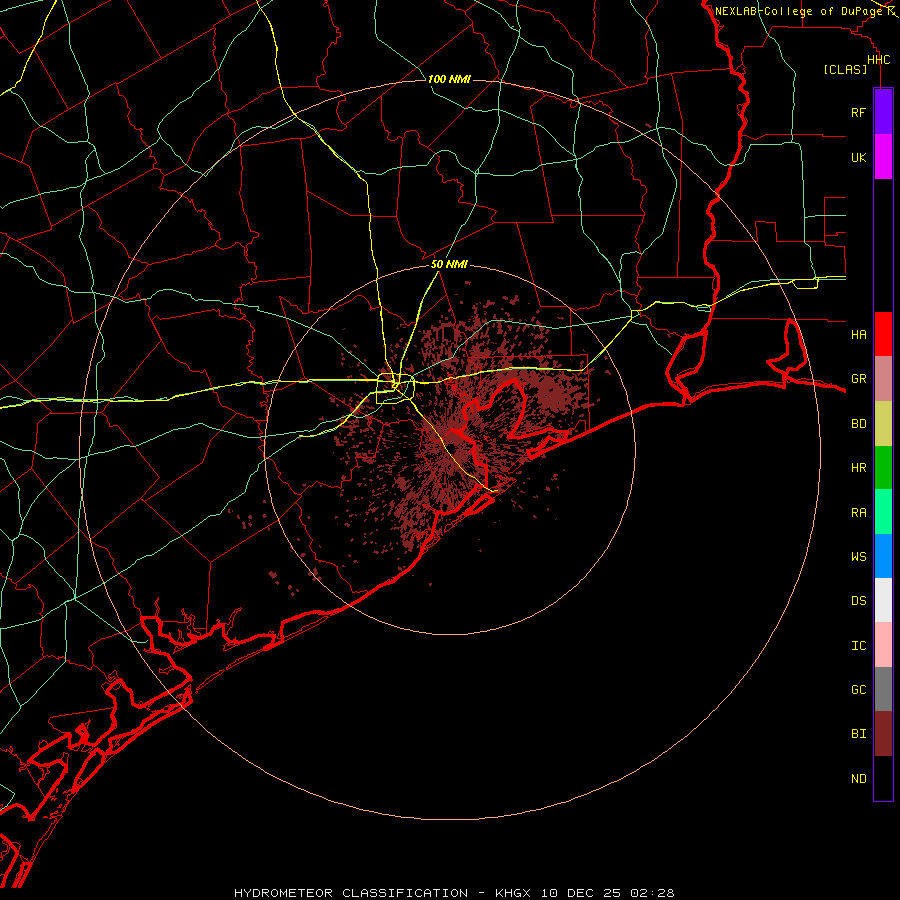Click the WS legend label

858,556
